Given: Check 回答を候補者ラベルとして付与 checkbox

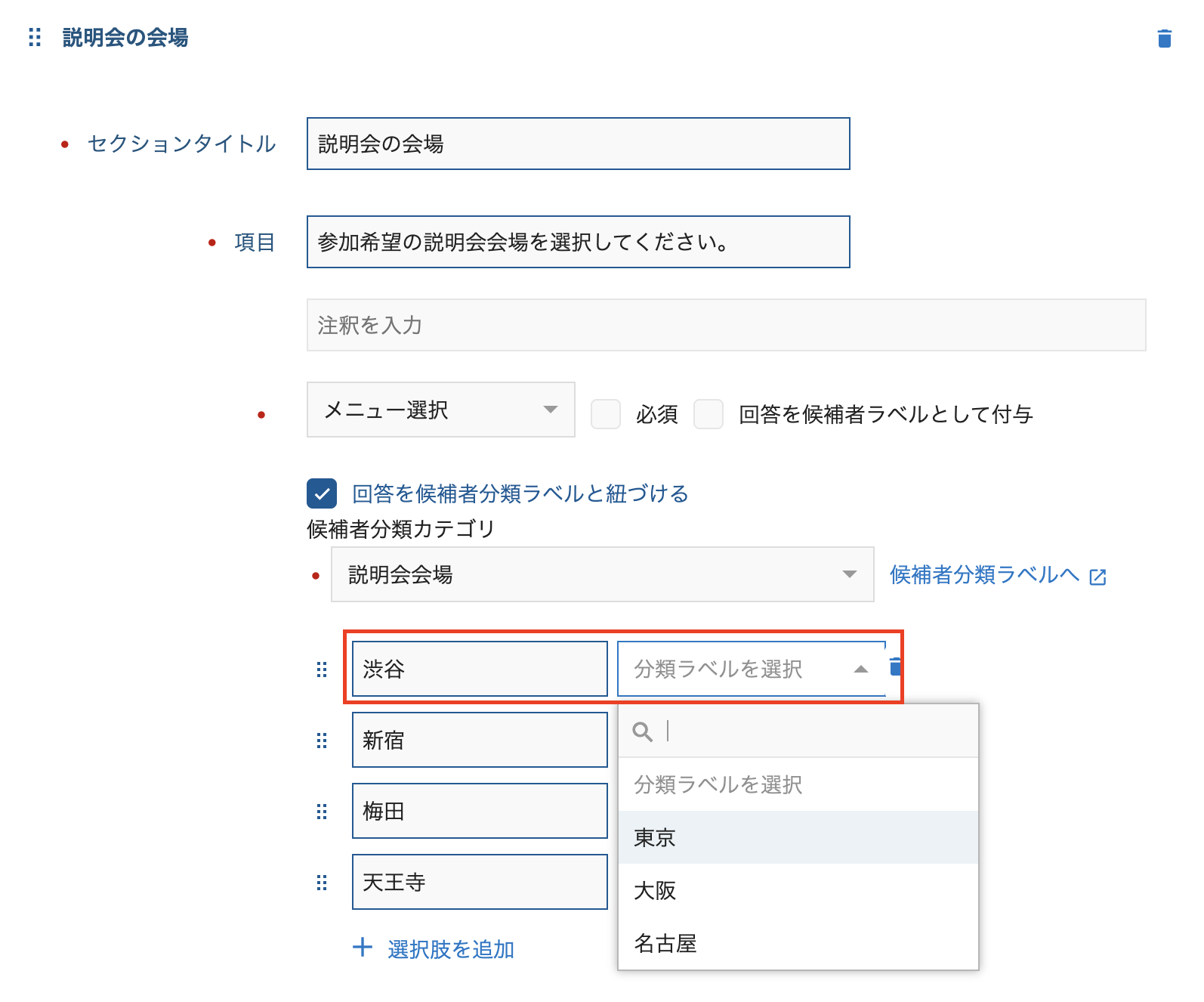Looking at the screenshot, I should (x=709, y=414).
